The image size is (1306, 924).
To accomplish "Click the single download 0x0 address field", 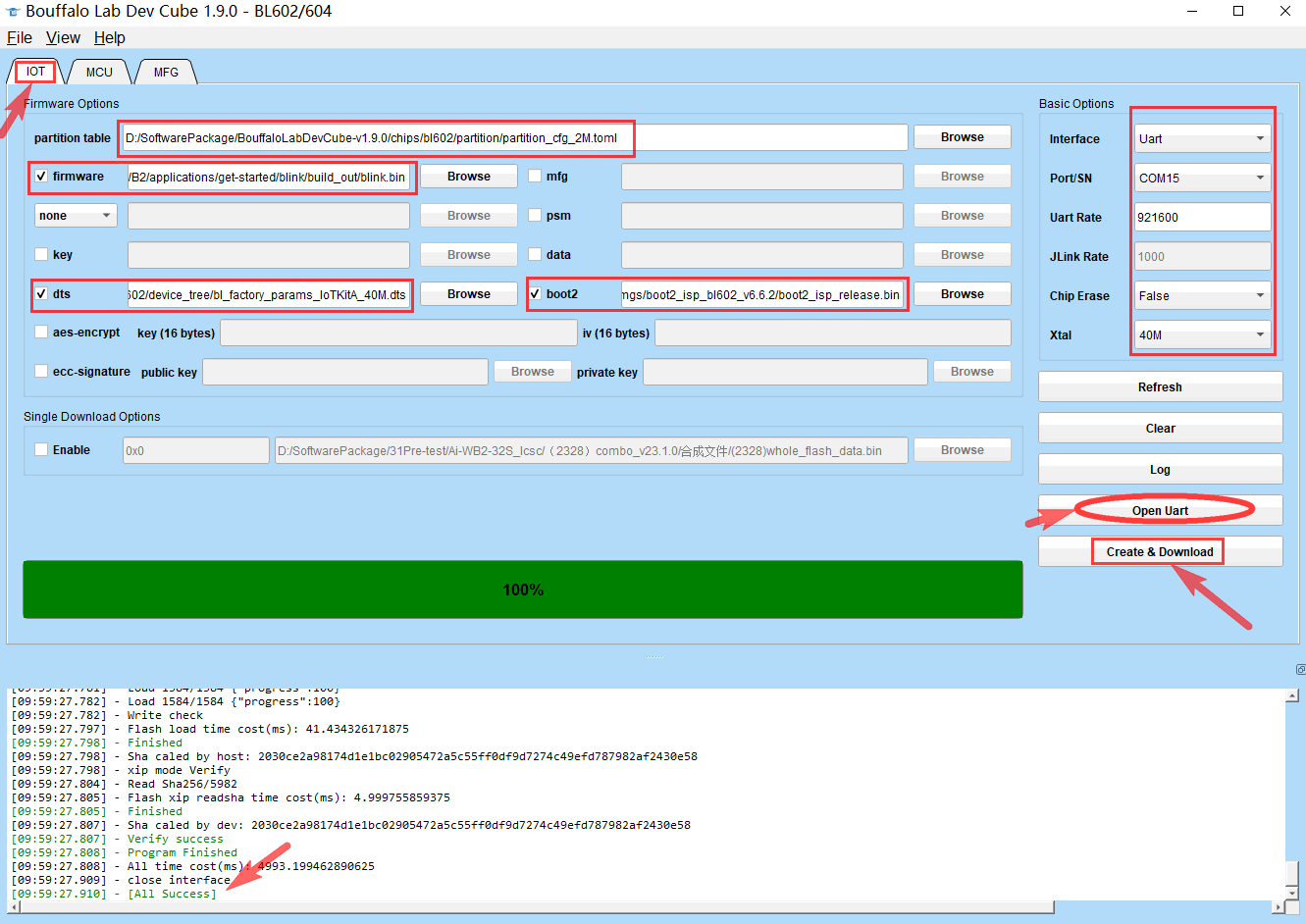I will coord(196,450).
